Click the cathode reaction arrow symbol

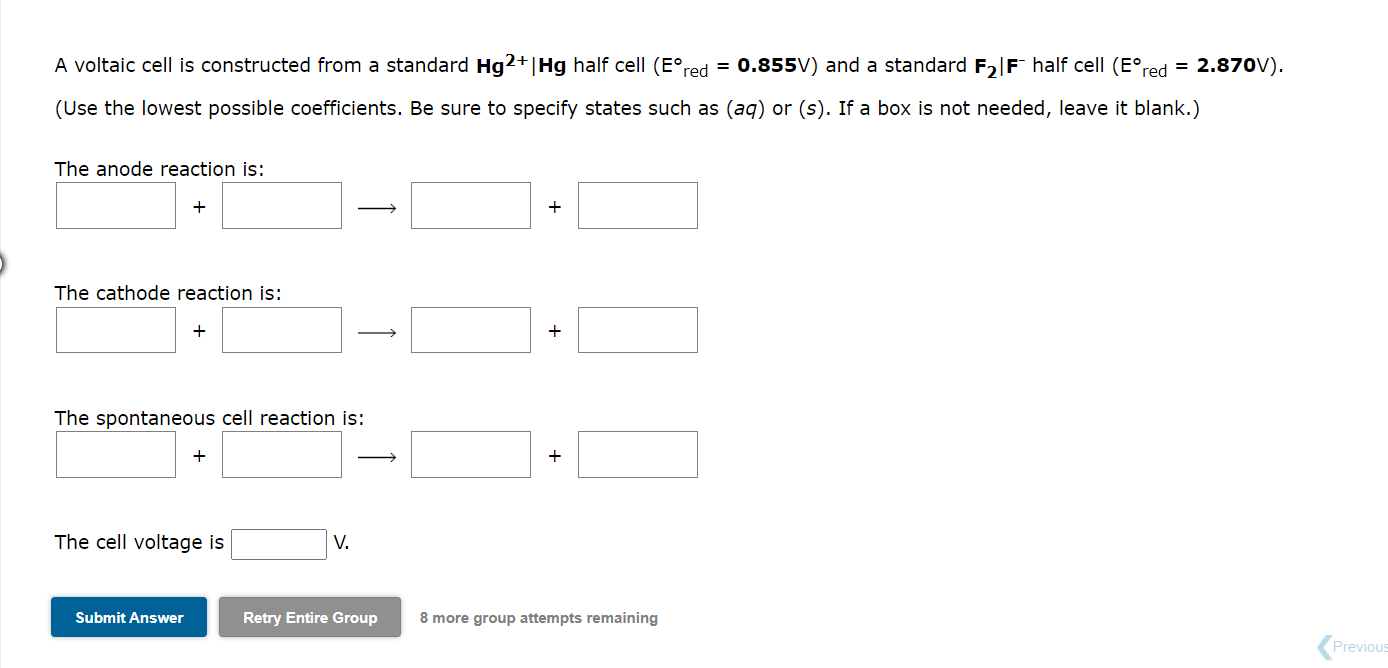pos(377,332)
